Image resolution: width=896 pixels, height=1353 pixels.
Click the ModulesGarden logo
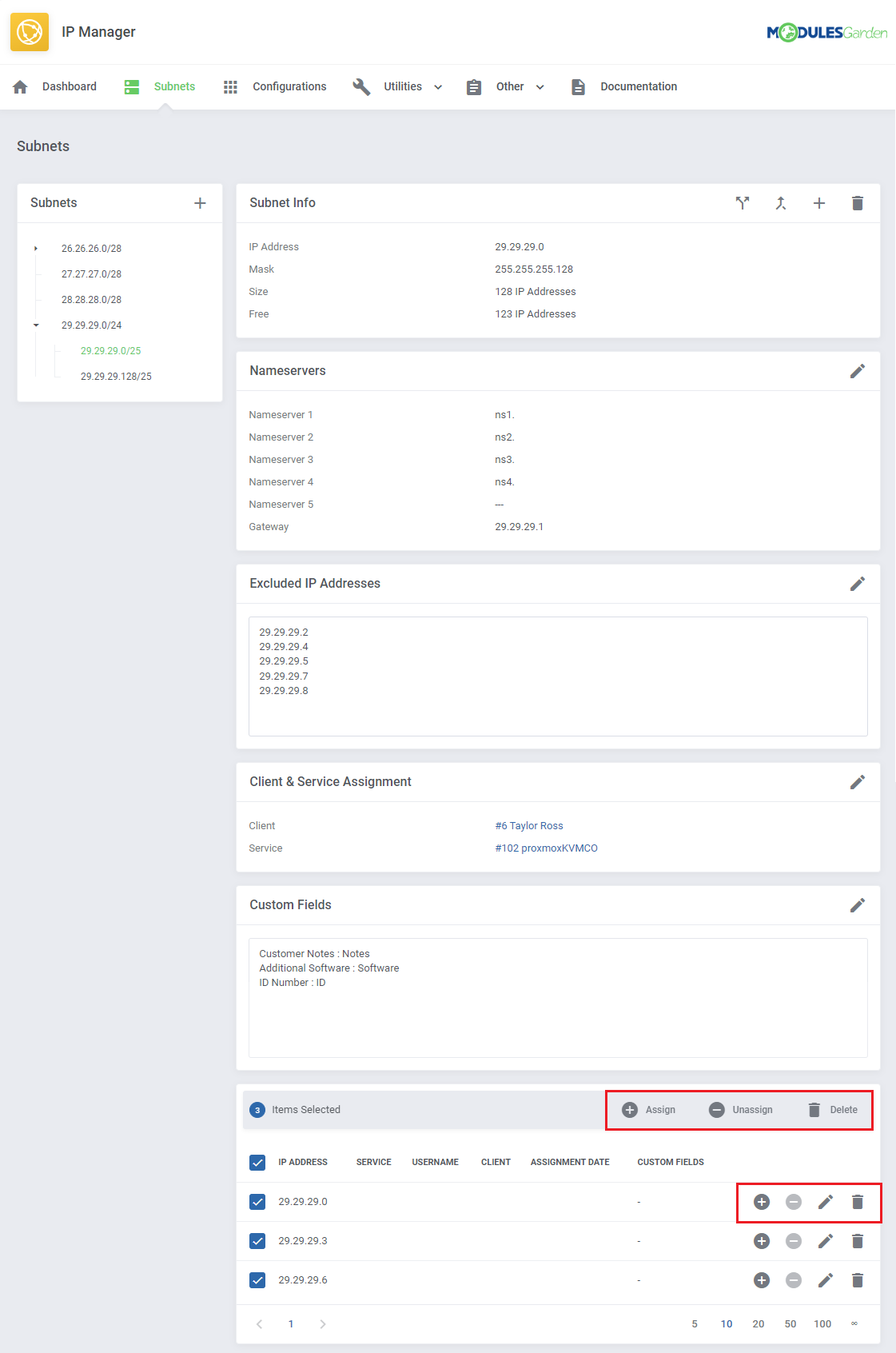tap(826, 33)
